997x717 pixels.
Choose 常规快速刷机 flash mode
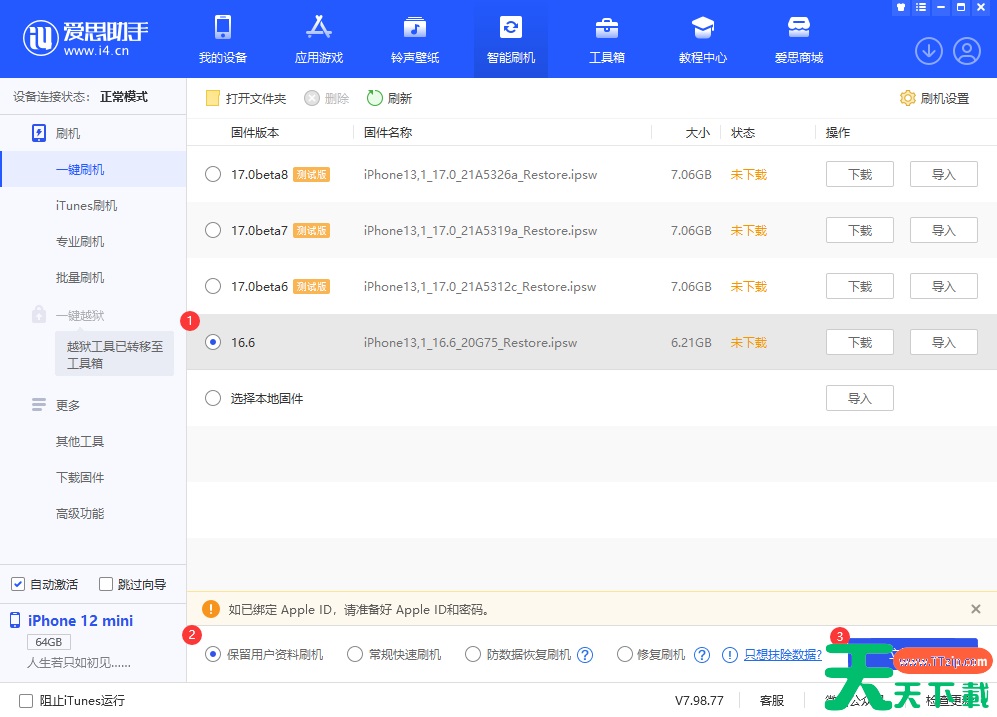pyautogui.click(x=355, y=654)
